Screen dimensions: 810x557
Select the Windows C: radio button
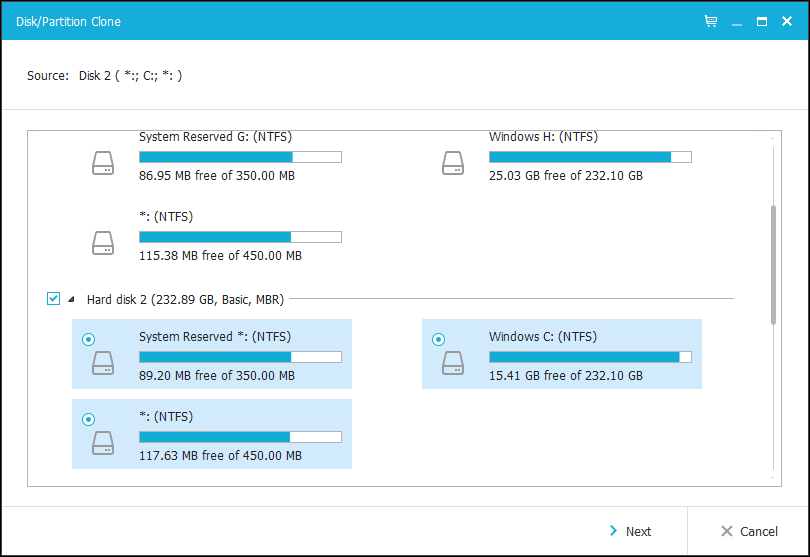coord(438,339)
